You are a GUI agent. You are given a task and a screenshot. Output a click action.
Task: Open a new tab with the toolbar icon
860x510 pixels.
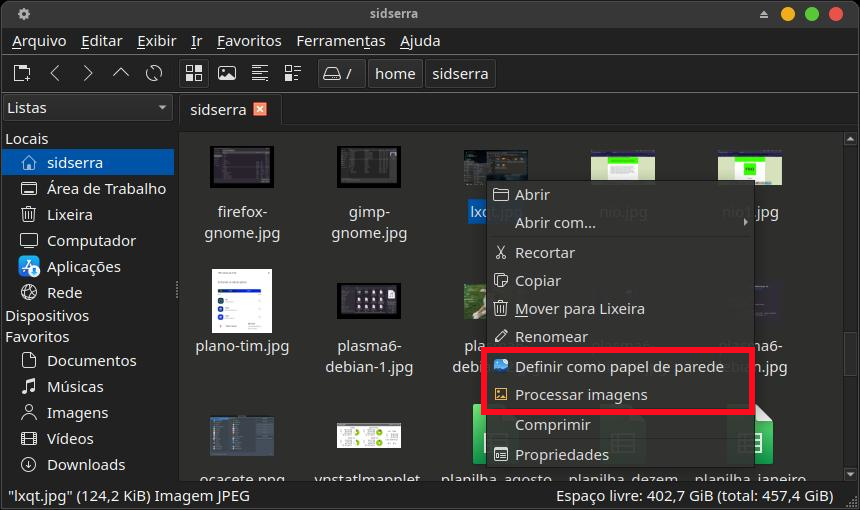22,73
